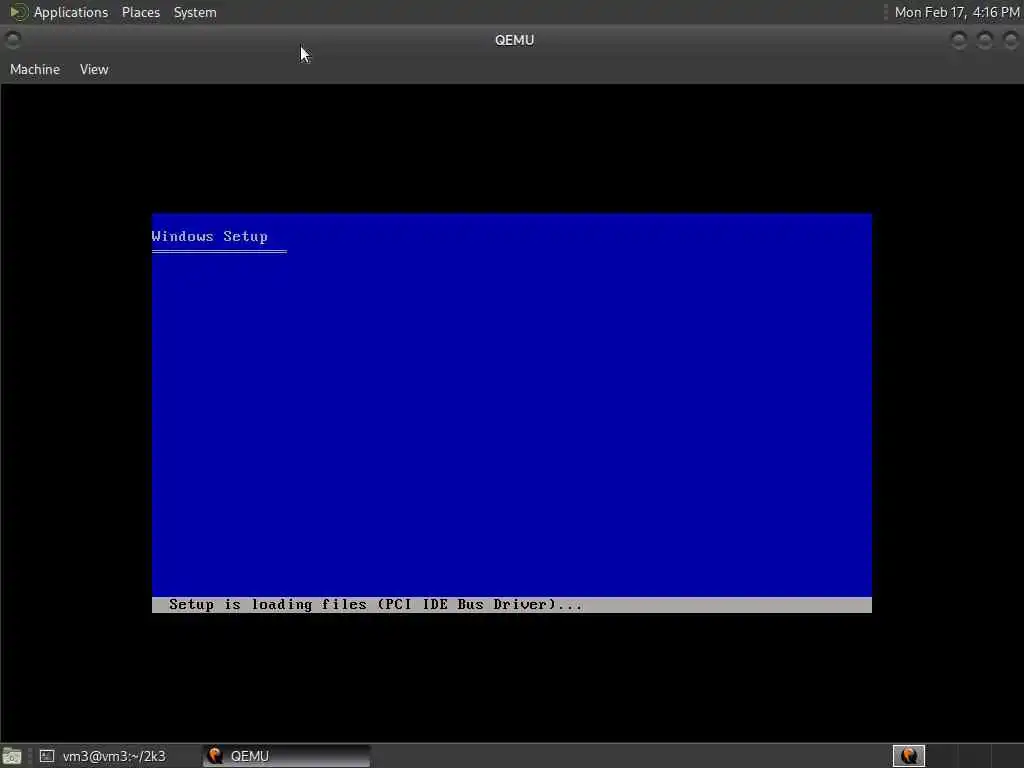Click the QEMU workspace switcher thumbnail

(908, 756)
